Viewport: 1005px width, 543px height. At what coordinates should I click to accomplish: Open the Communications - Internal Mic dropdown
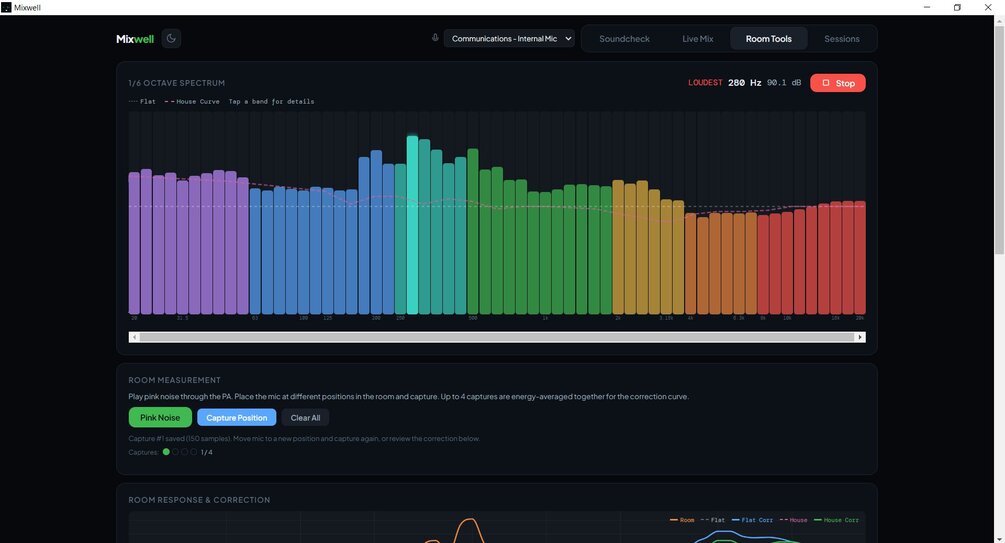(x=509, y=38)
